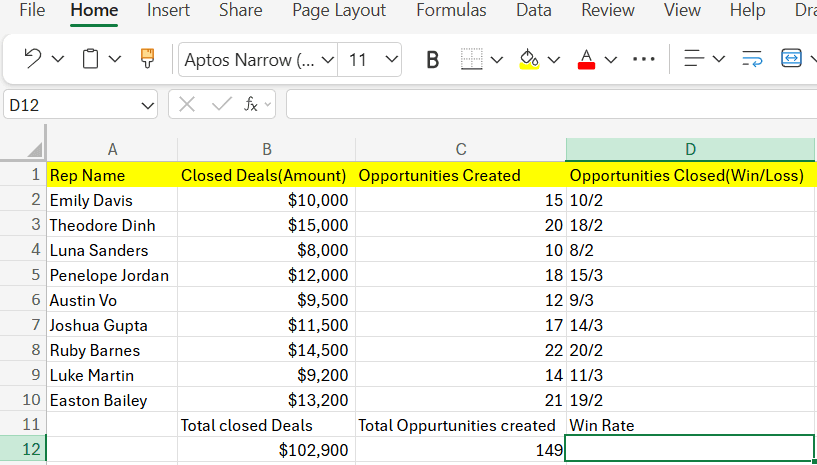Expand the alignment options arrow
The image size is (817, 465).
pyautogui.click(x=719, y=59)
